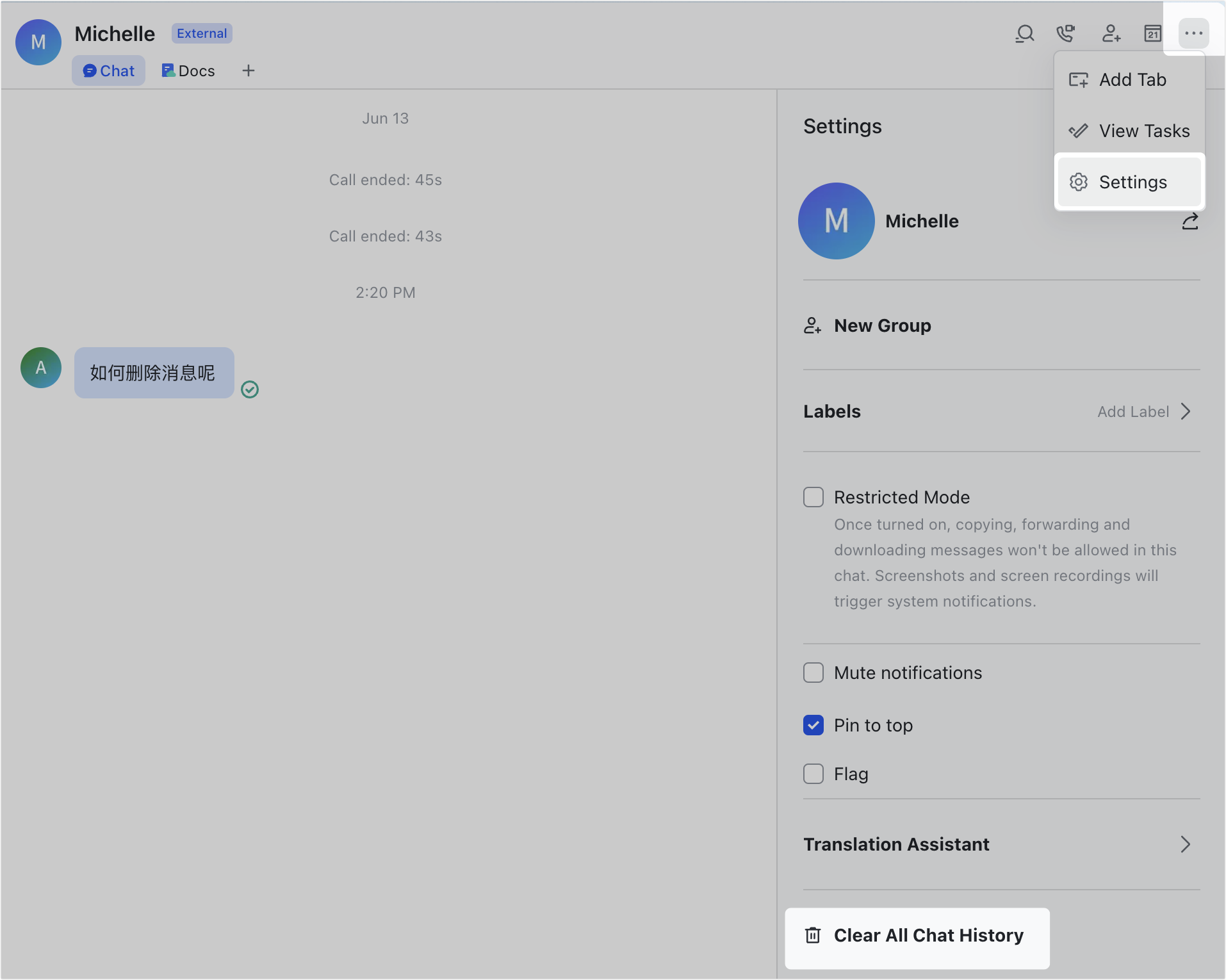Uncheck Pin to top
1226x980 pixels.
pyautogui.click(x=813, y=724)
